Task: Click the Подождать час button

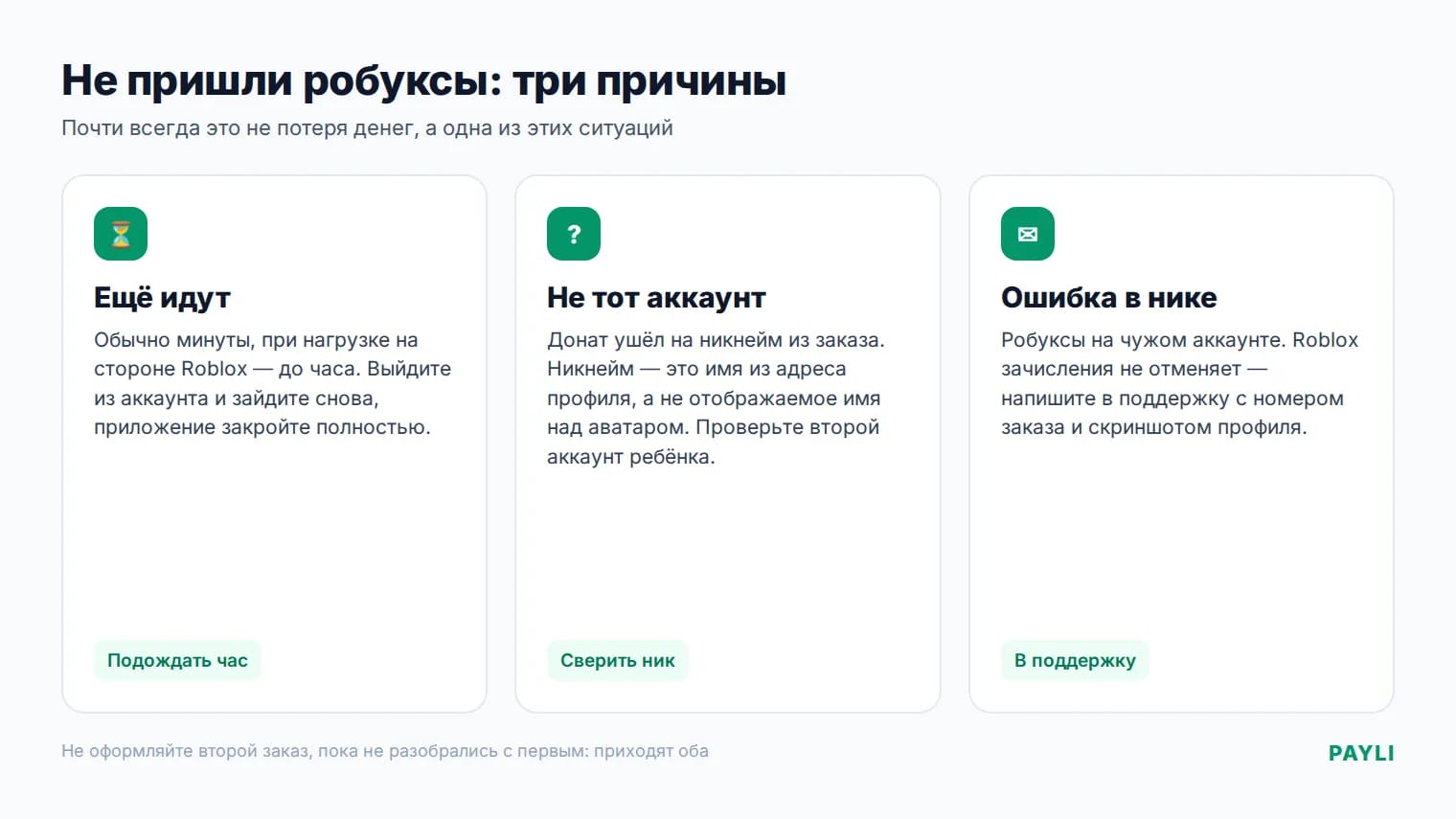Action: click(x=177, y=660)
